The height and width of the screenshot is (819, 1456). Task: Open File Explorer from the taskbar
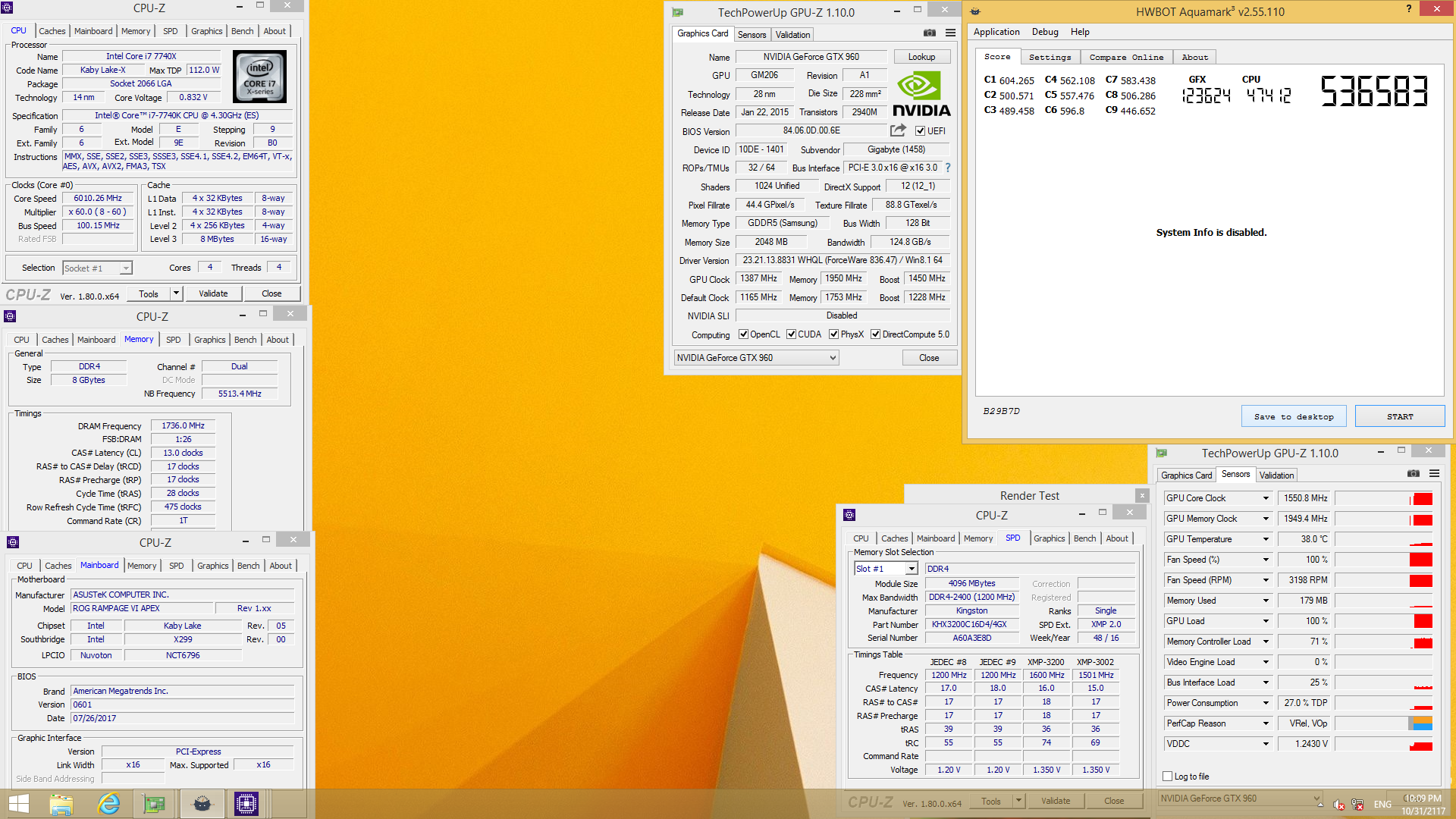(61, 804)
